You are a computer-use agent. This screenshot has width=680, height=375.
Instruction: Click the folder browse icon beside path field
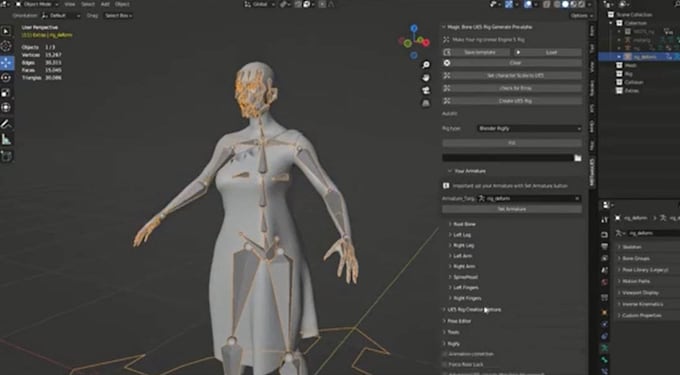[578, 158]
